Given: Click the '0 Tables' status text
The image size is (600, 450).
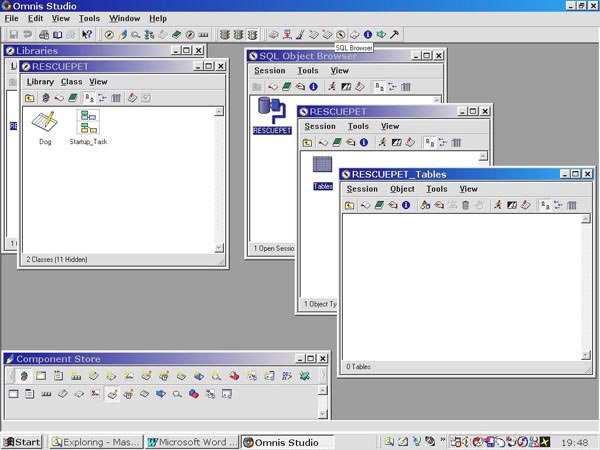Looking at the screenshot, I should 358,367.
